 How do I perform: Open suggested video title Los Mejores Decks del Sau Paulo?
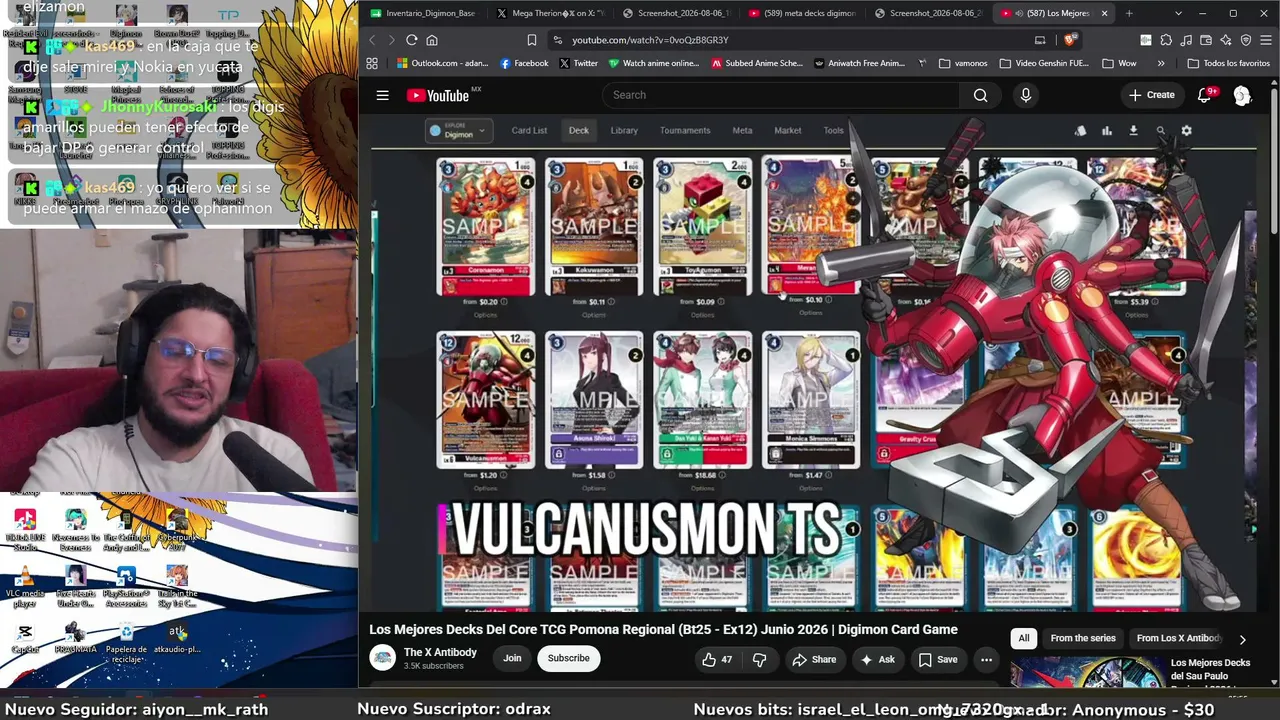pyautogui.click(x=1210, y=669)
